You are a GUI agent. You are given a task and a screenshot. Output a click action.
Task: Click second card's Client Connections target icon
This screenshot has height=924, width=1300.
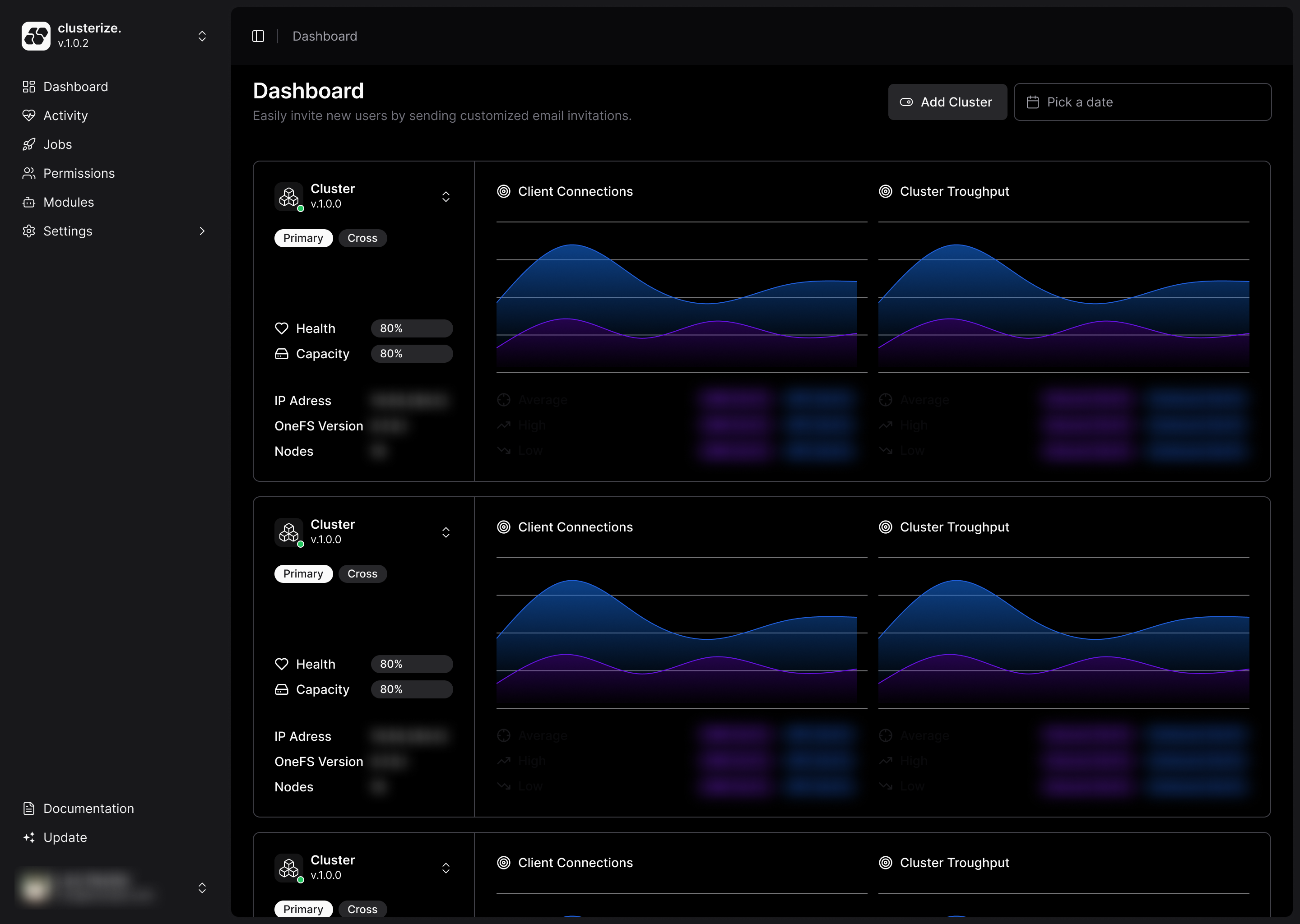(x=504, y=527)
